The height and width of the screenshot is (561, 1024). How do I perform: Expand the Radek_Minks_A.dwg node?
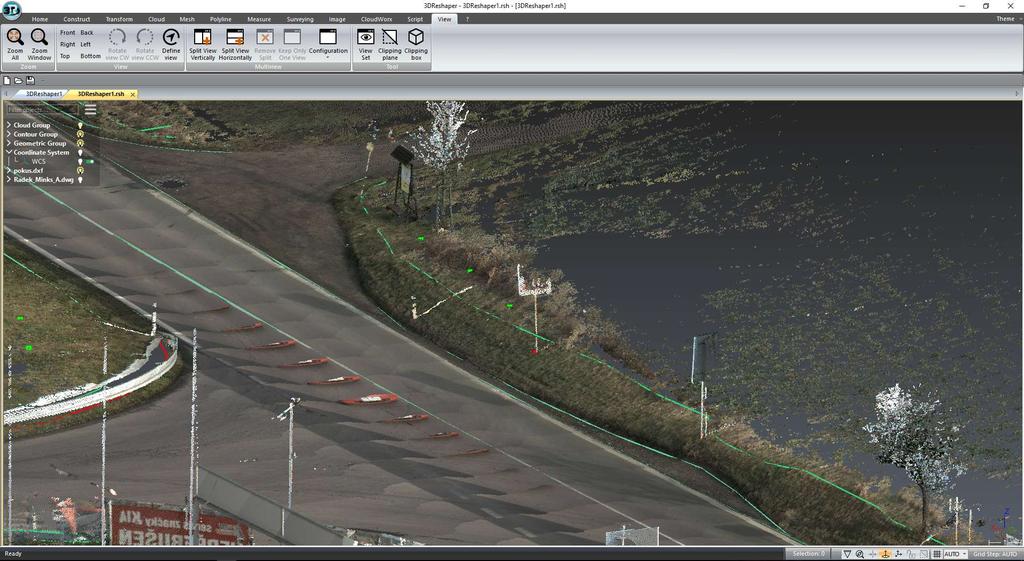(8, 180)
